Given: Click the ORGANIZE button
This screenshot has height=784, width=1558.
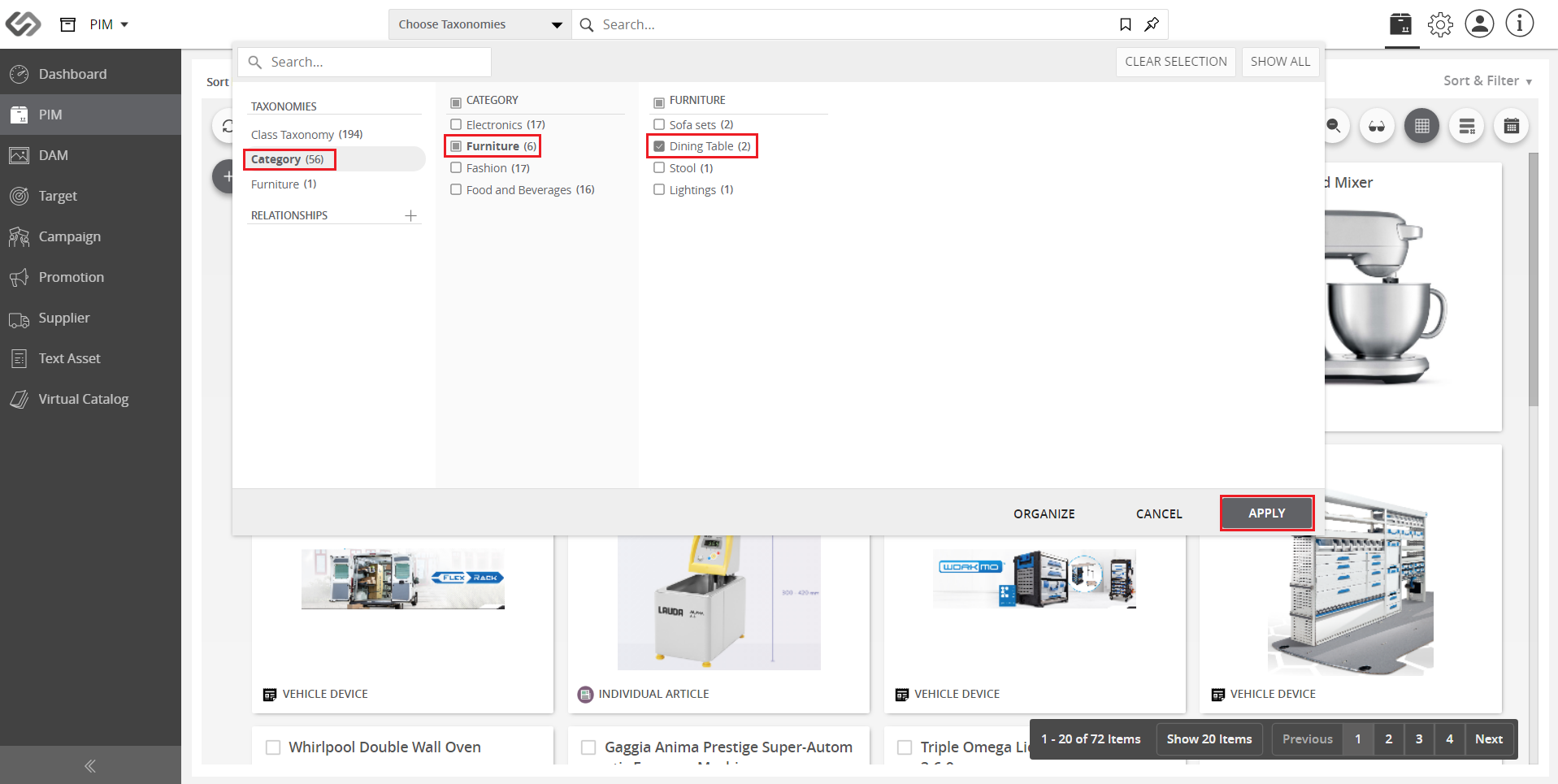Looking at the screenshot, I should click(1044, 513).
